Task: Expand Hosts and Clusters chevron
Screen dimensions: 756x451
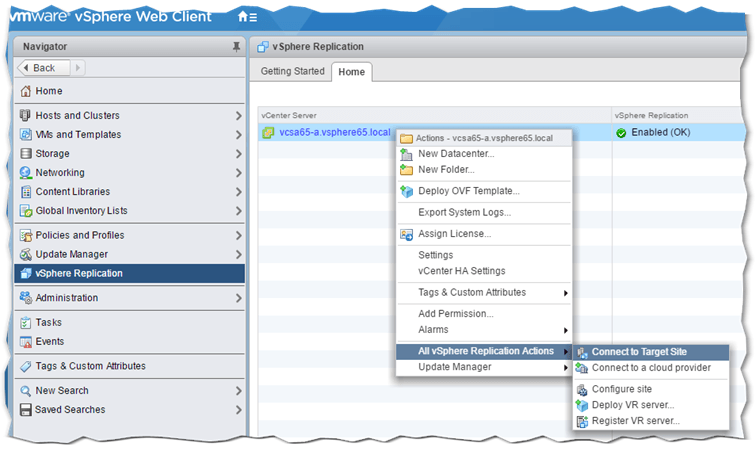Action: point(238,116)
